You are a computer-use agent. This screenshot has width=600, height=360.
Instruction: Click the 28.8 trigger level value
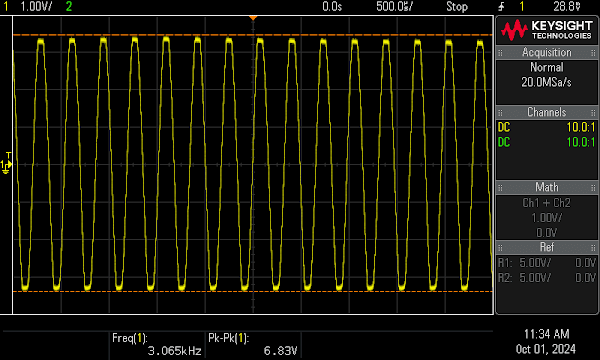coord(567,6)
